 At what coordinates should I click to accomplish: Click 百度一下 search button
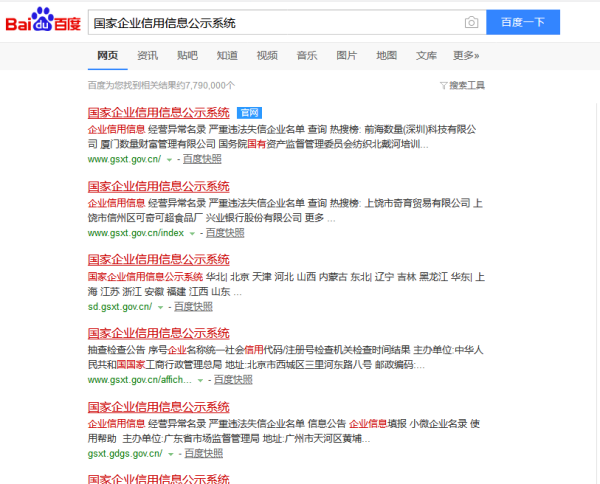[523, 22]
